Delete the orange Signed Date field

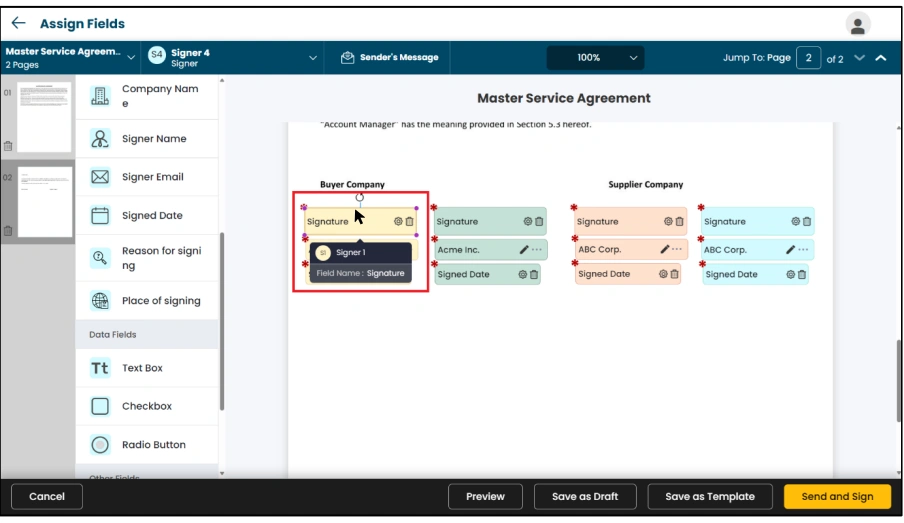[x=675, y=274]
